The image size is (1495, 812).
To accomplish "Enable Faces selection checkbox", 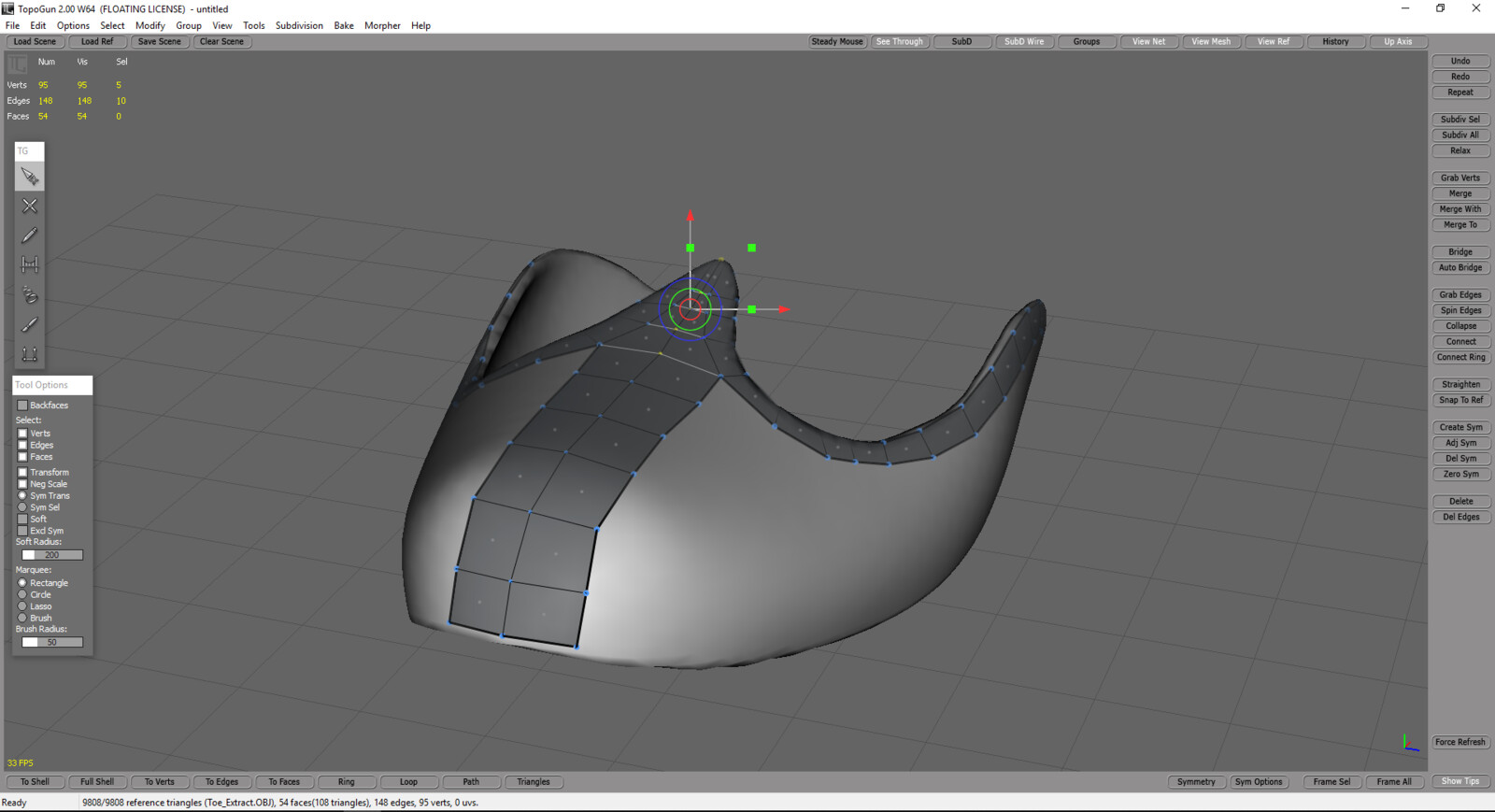I will [x=22, y=457].
